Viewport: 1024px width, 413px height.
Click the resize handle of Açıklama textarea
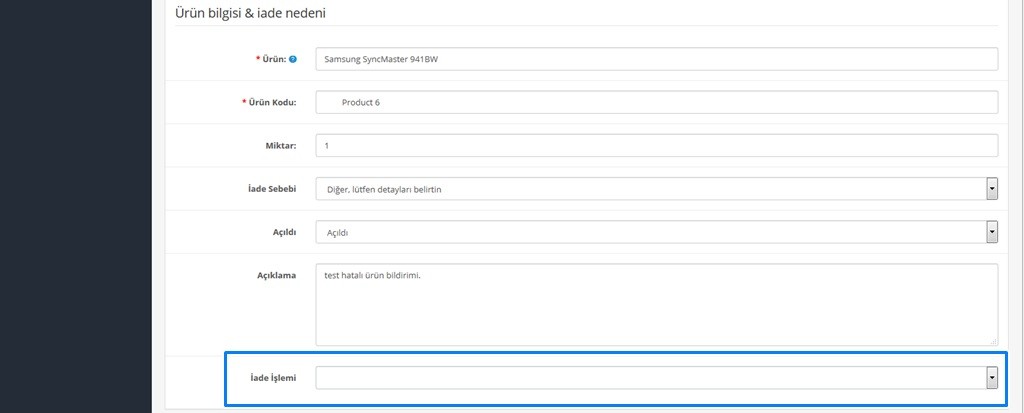click(x=993, y=340)
